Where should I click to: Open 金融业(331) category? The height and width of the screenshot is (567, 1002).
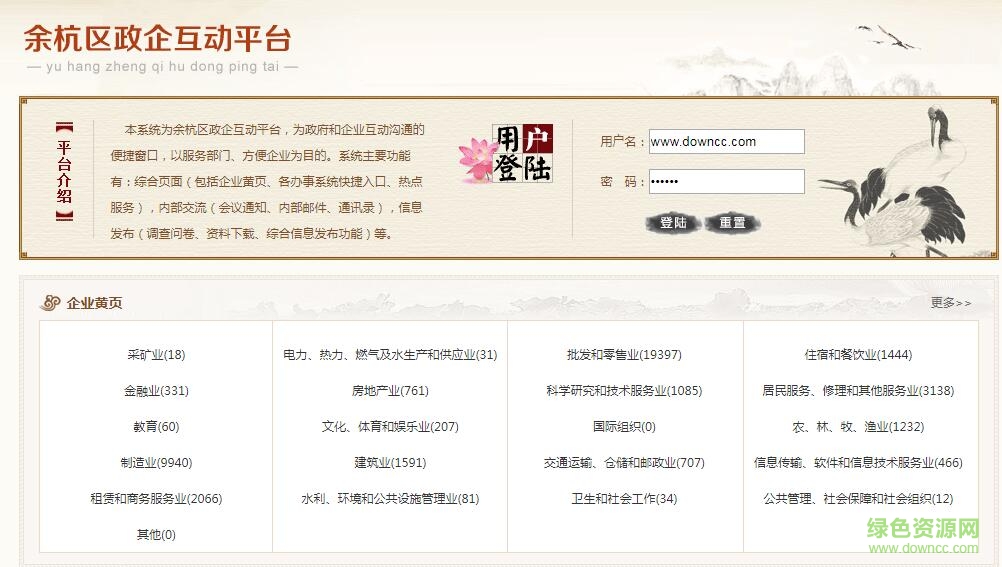click(156, 391)
